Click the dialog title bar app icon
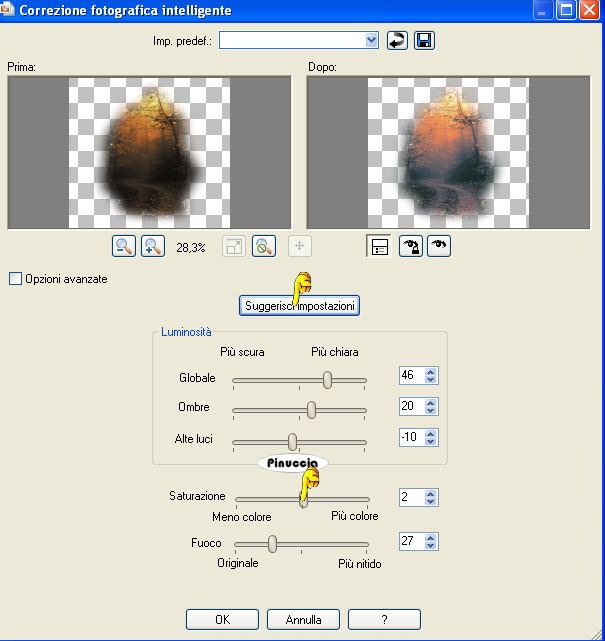 [7, 9]
